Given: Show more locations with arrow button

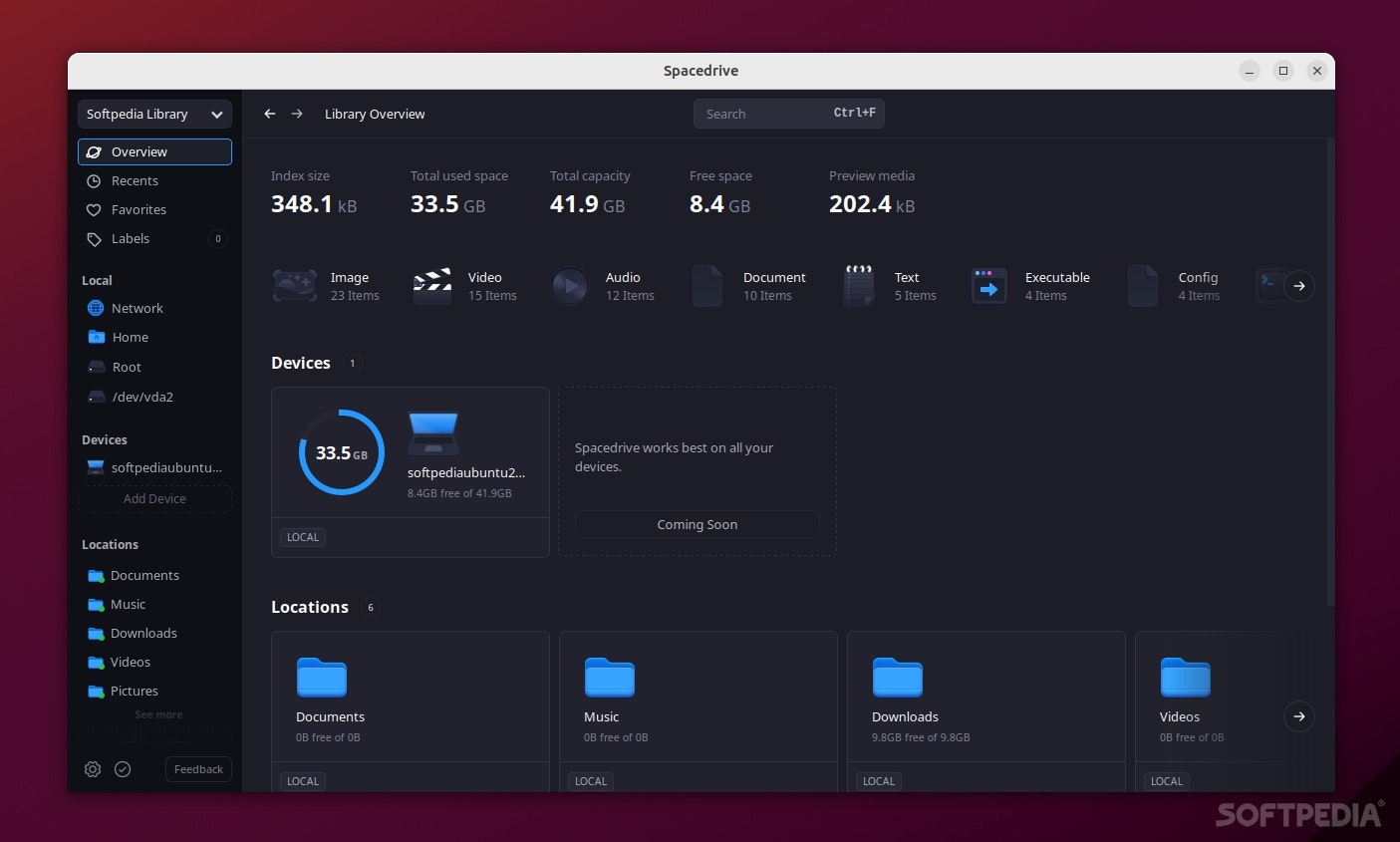Looking at the screenshot, I should 1299,716.
